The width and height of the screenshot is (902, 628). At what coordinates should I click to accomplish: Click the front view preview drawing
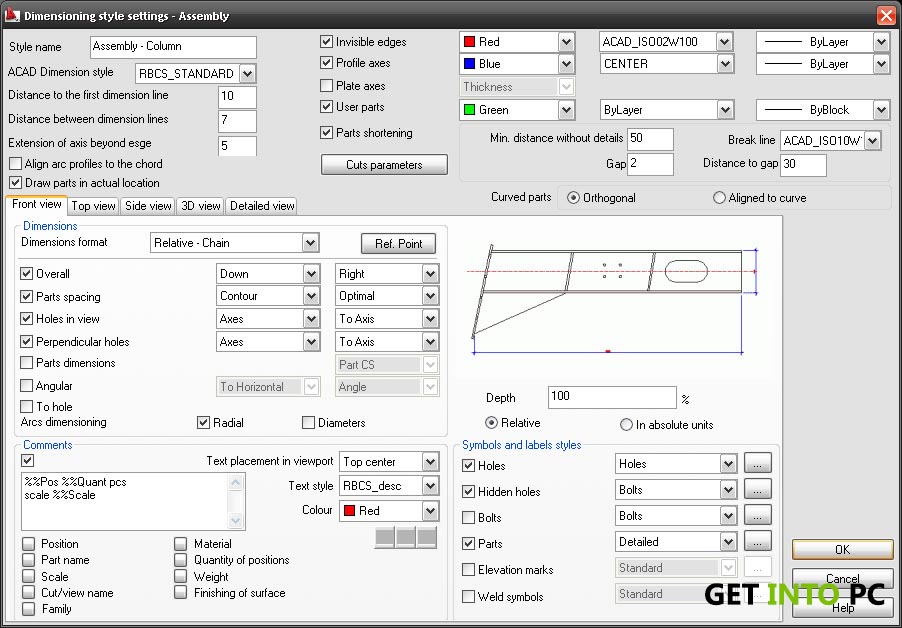point(614,299)
